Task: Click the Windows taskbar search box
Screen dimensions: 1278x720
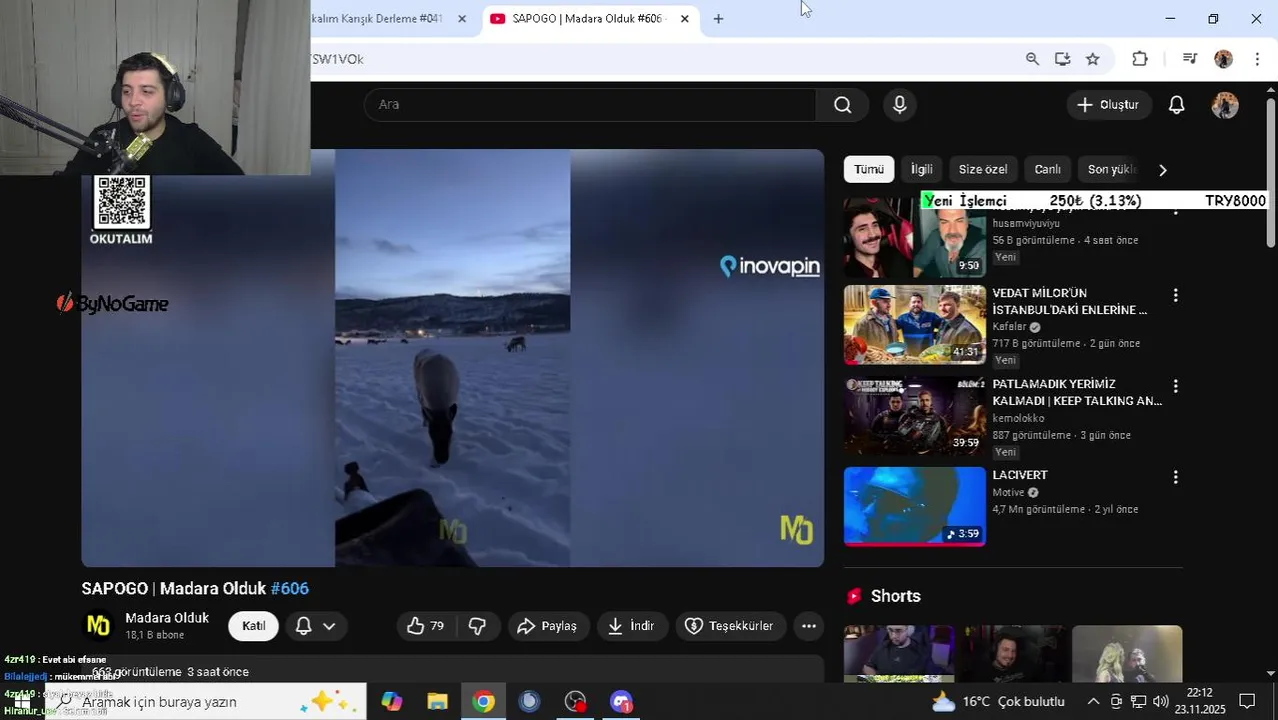Action: tap(205, 702)
